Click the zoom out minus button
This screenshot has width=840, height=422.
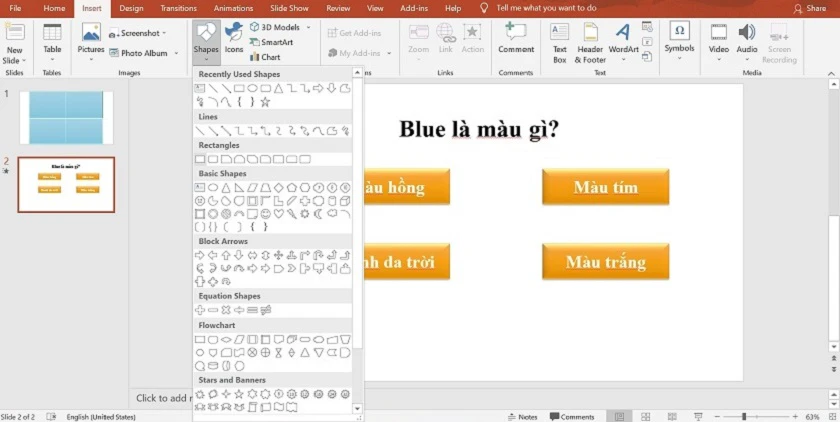point(717,417)
